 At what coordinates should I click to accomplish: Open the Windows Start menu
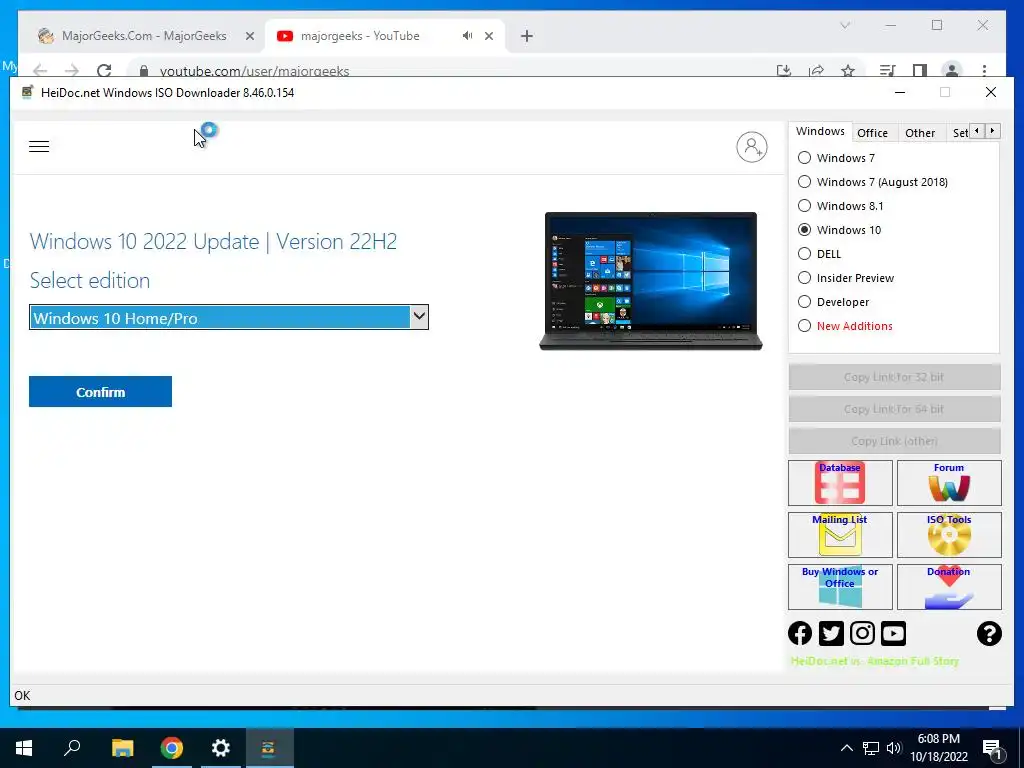[x=24, y=748]
